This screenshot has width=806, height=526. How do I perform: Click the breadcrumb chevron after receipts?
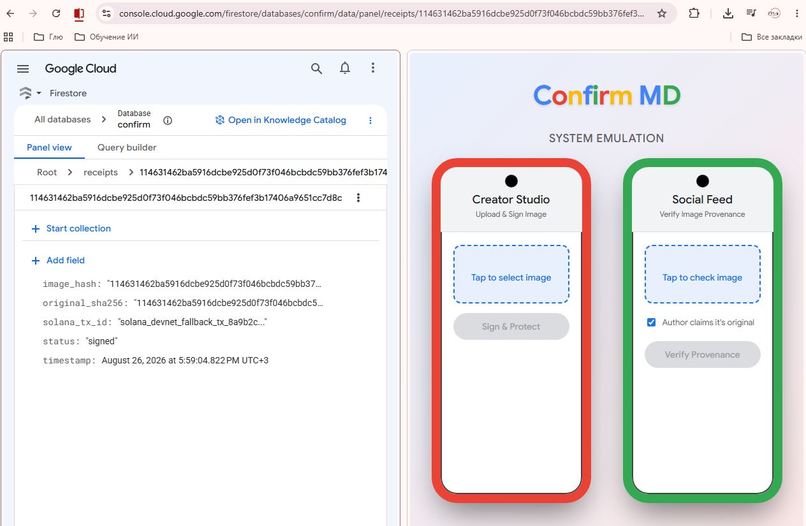pos(131,172)
